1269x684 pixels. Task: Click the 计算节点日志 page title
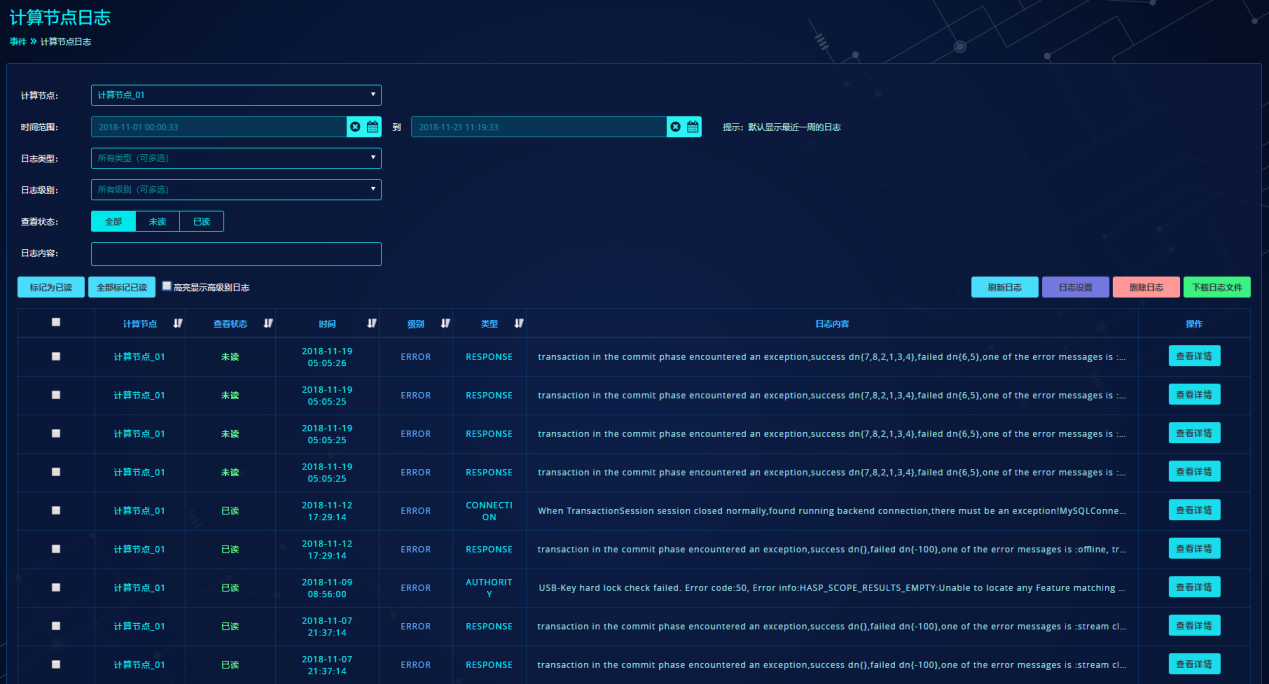pos(60,17)
